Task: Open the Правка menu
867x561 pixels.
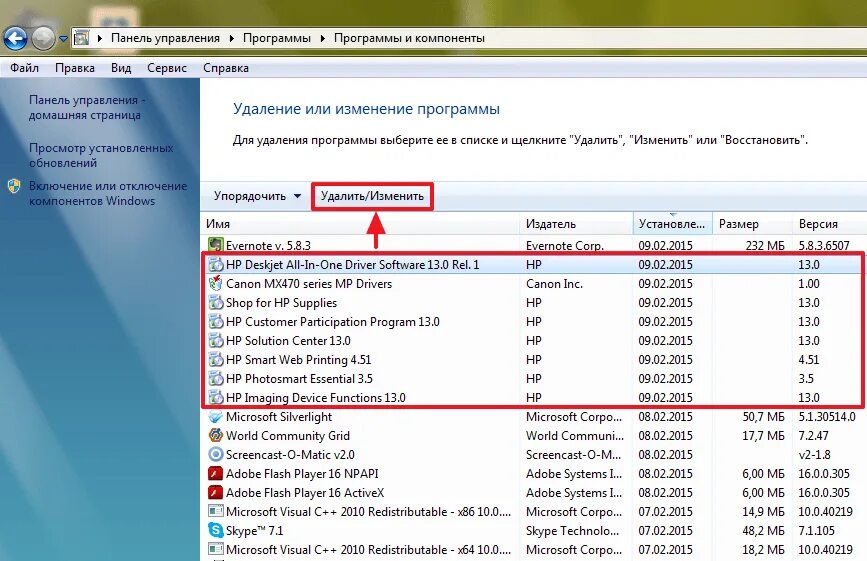Action: pos(75,68)
